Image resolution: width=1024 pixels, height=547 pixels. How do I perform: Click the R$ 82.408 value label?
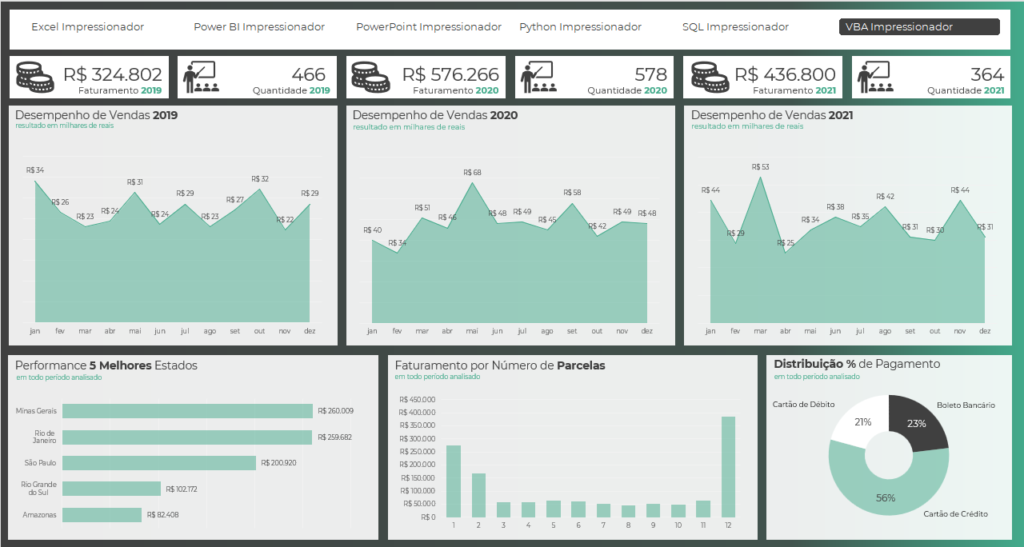[163, 515]
